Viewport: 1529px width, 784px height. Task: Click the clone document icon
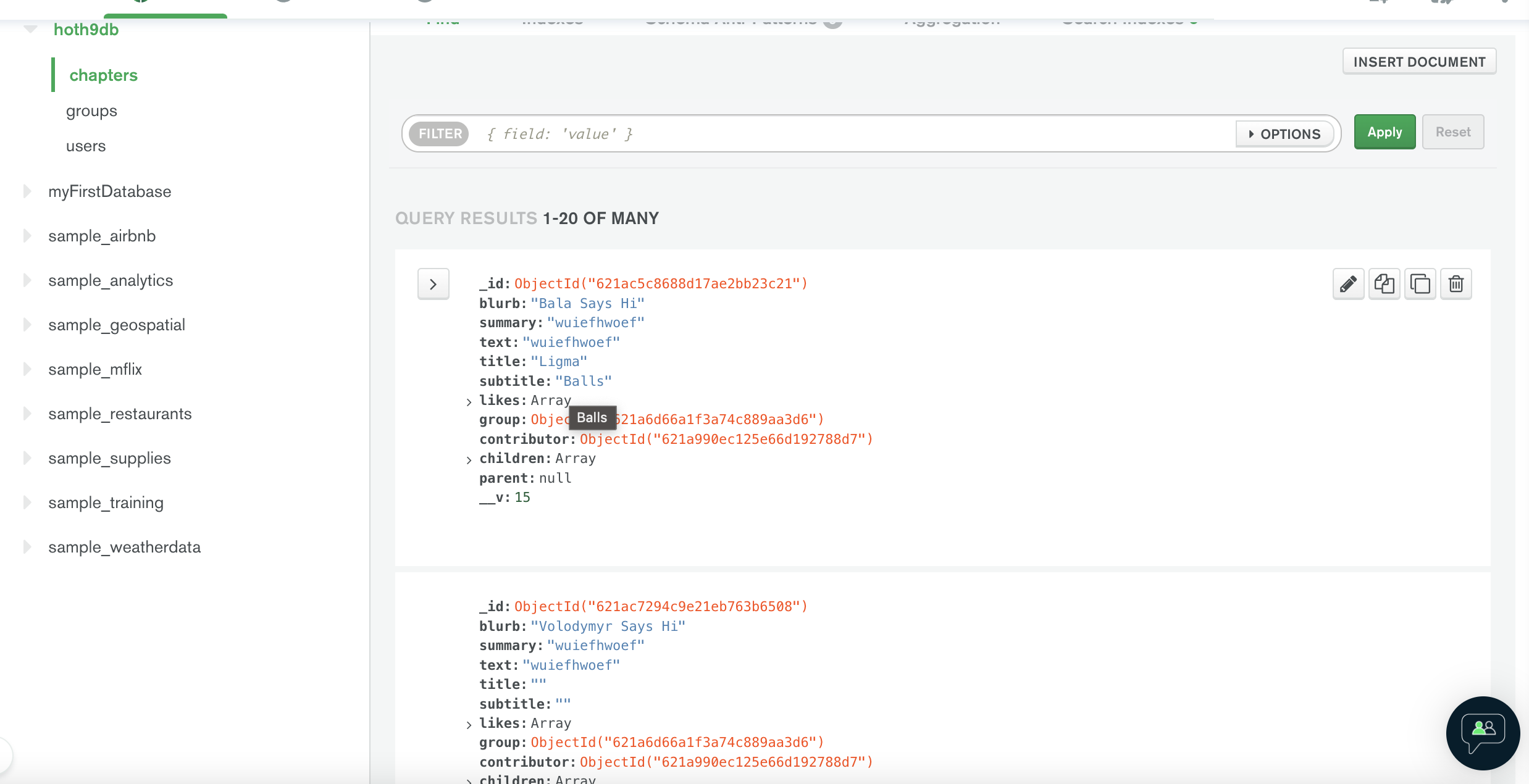pos(1420,284)
